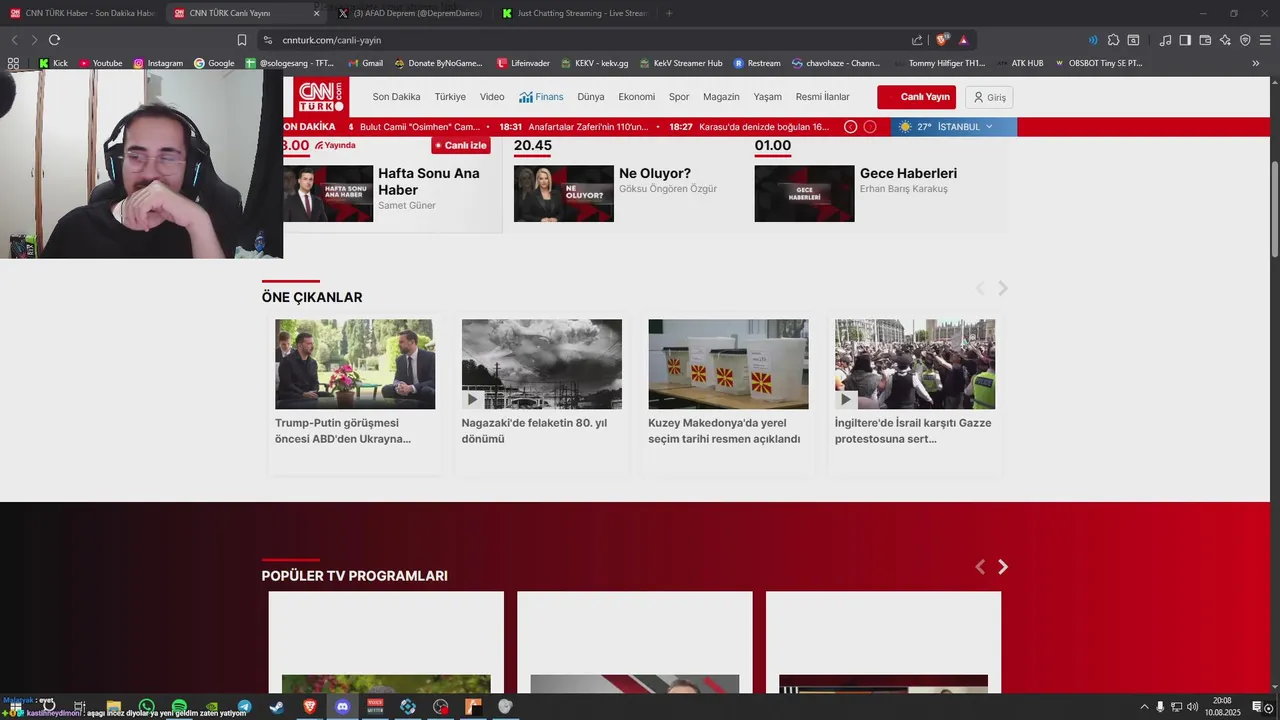The image size is (1280, 720).
Task: Switch to the CNN TÜRK Haber tab
Action: (x=81, y=13)
